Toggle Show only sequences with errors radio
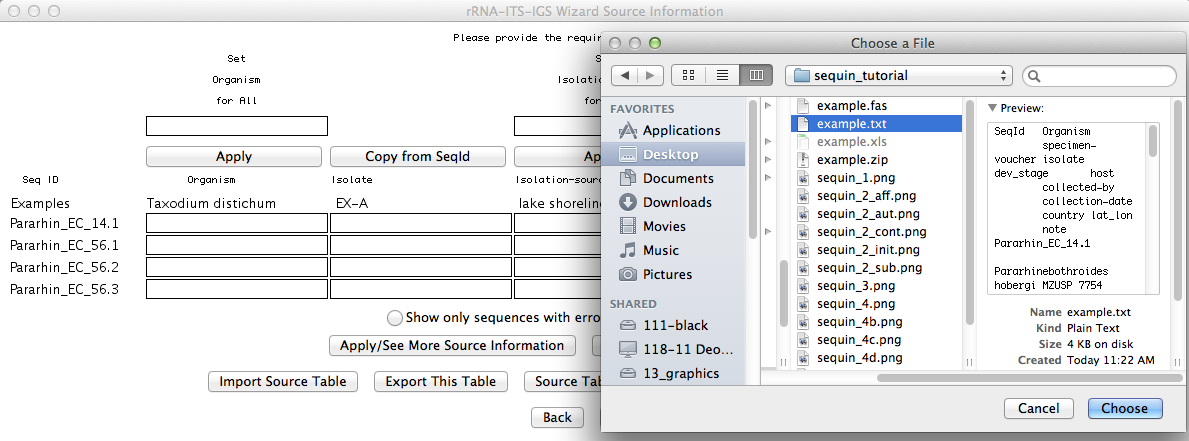 395,318
